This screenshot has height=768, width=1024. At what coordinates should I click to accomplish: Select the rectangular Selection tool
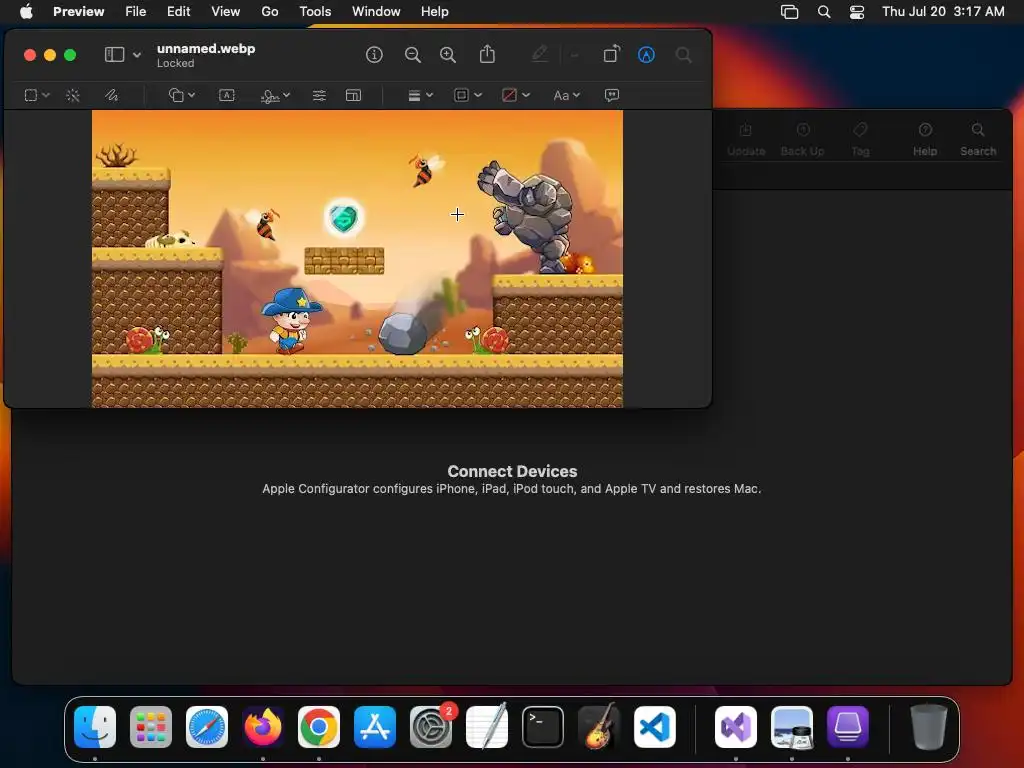[31, 95]
